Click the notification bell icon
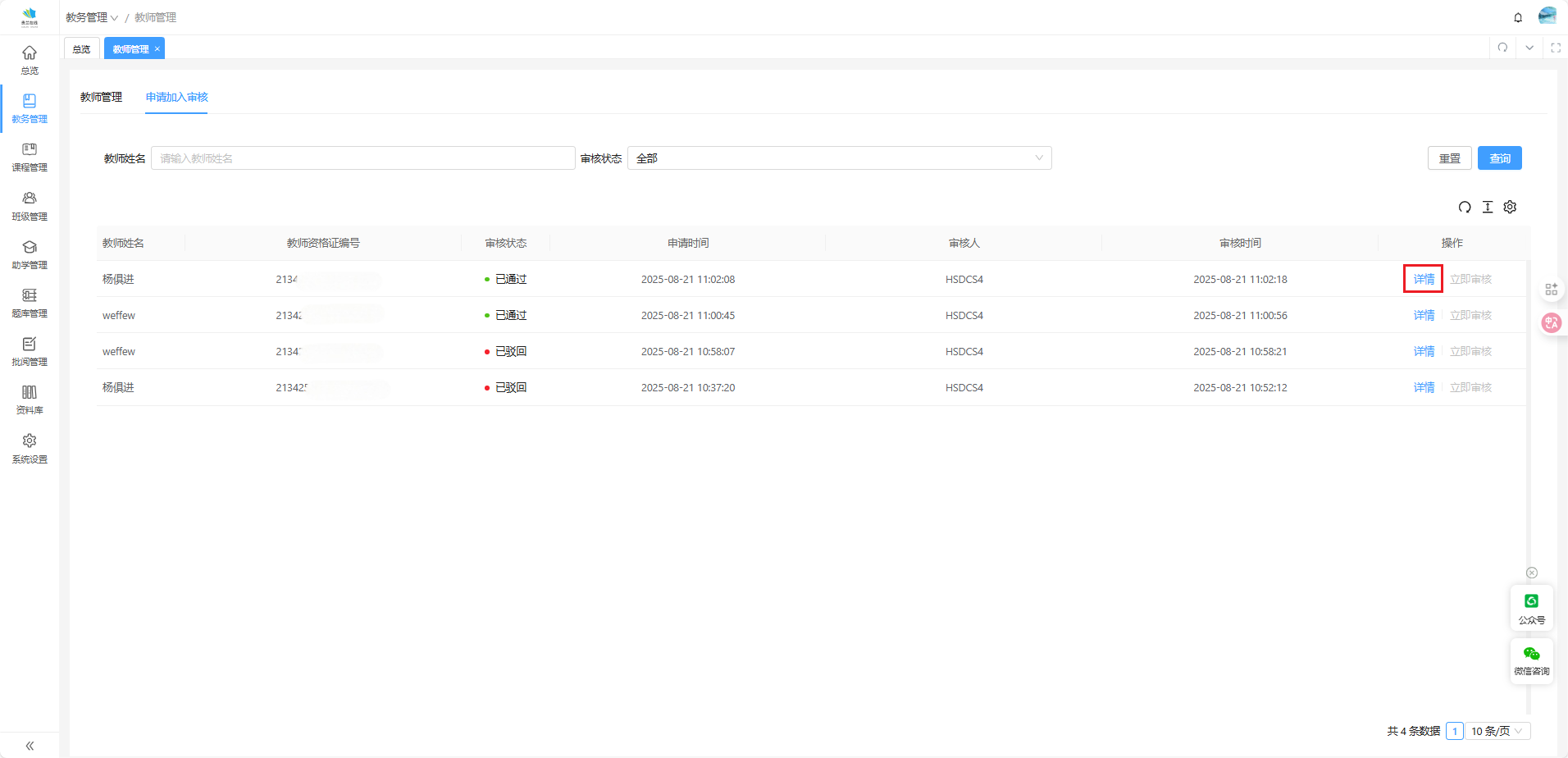 1518,17
